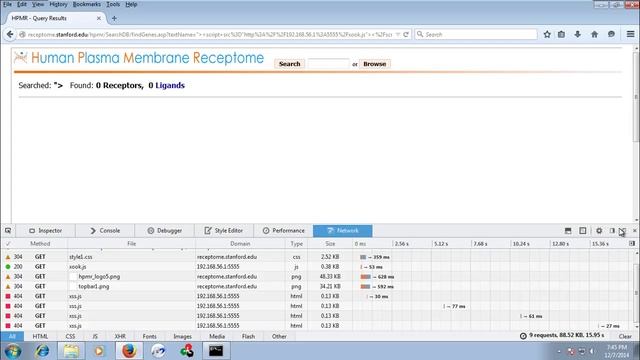The height and width of the screenshot is (360, 640).
Task: Open the Downloads arrow icon
Action: [x=578, y=35]
